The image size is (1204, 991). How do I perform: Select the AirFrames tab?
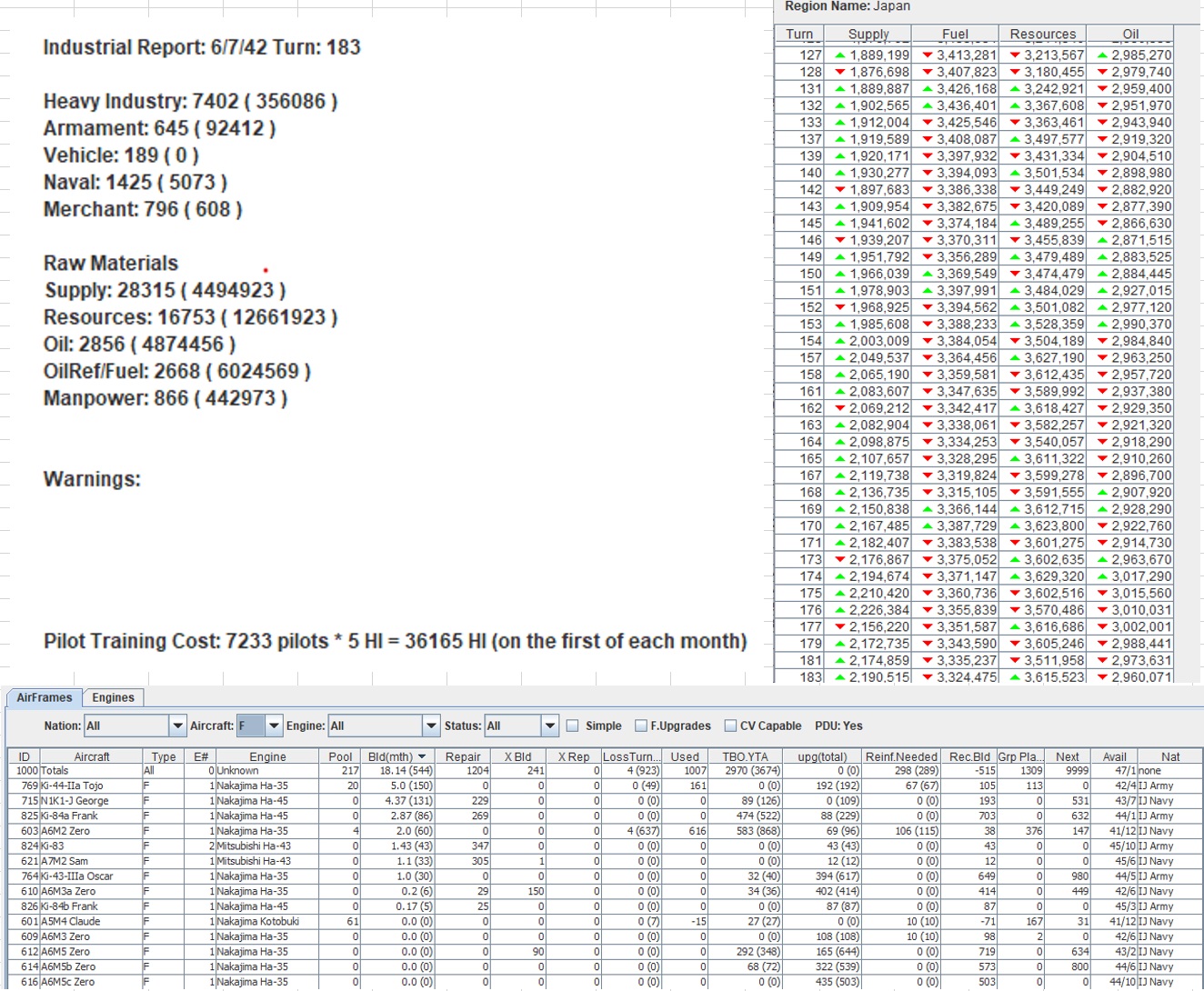coord(44,697)
